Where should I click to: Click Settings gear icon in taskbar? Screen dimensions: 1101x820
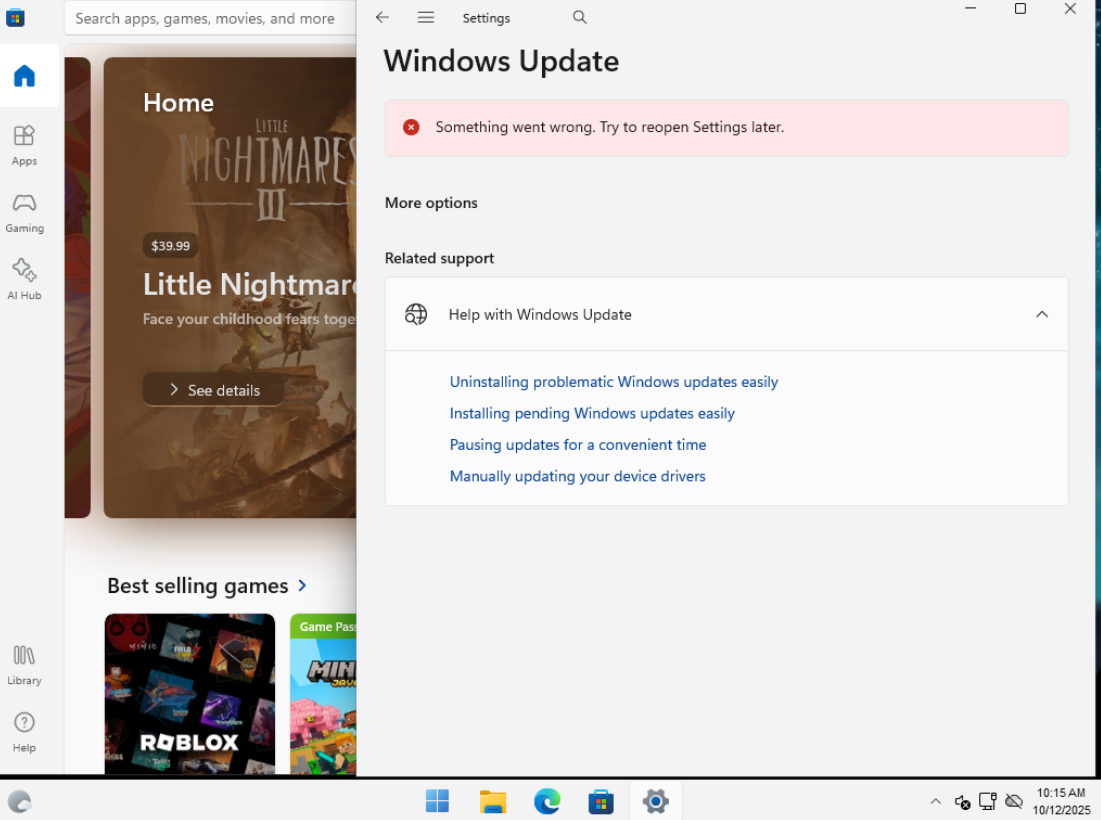point(655,801)
